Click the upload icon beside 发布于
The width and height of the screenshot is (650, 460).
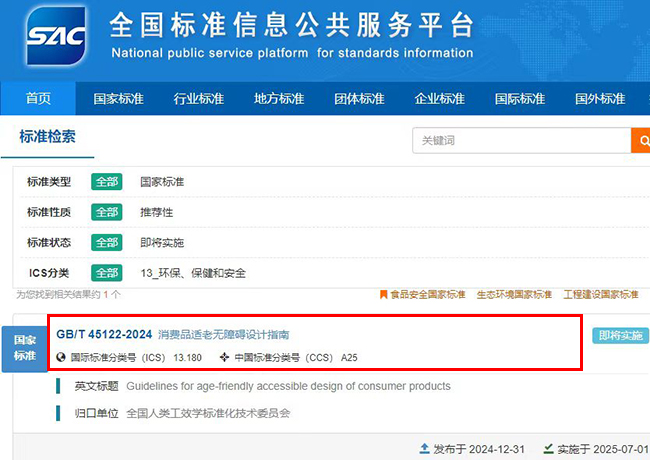(x=424, y=448)
